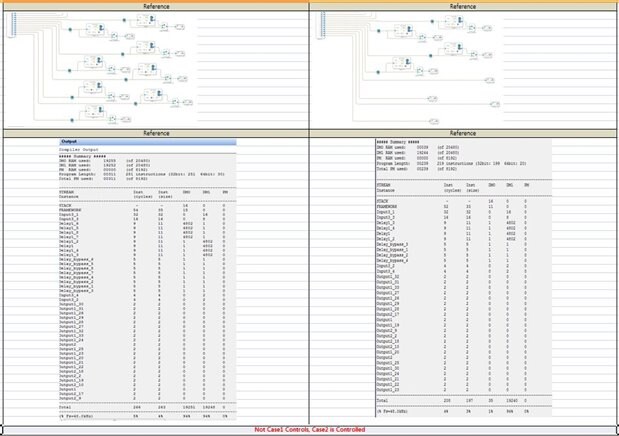Click the FRAMEWORK row in the right listing
619x436 pixels.
point(453,207)
